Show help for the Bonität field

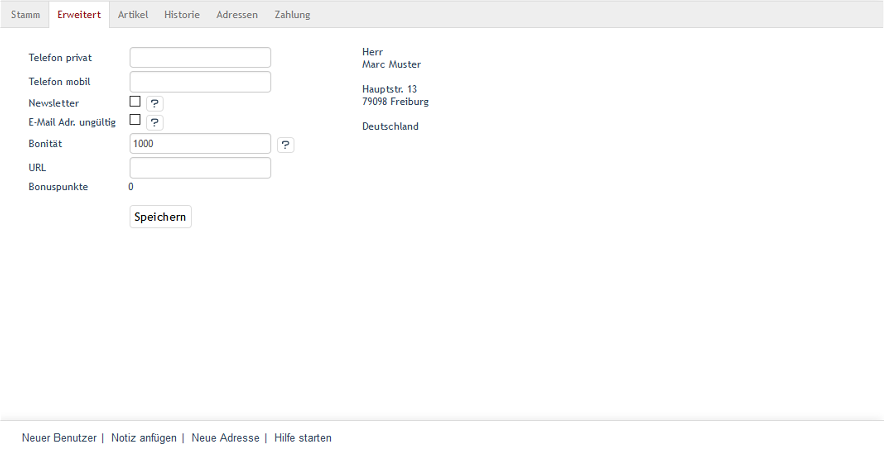coord(285,145)
